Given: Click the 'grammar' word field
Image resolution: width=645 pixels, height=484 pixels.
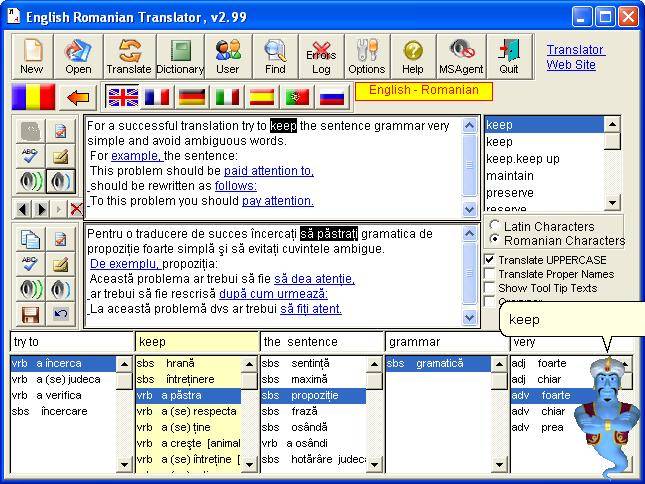Looking at the screenshot, I should pos(446,342).
